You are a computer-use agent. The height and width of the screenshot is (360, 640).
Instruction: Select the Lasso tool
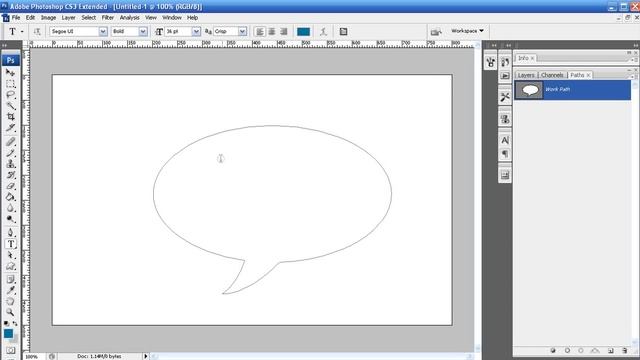click(11, 95)
